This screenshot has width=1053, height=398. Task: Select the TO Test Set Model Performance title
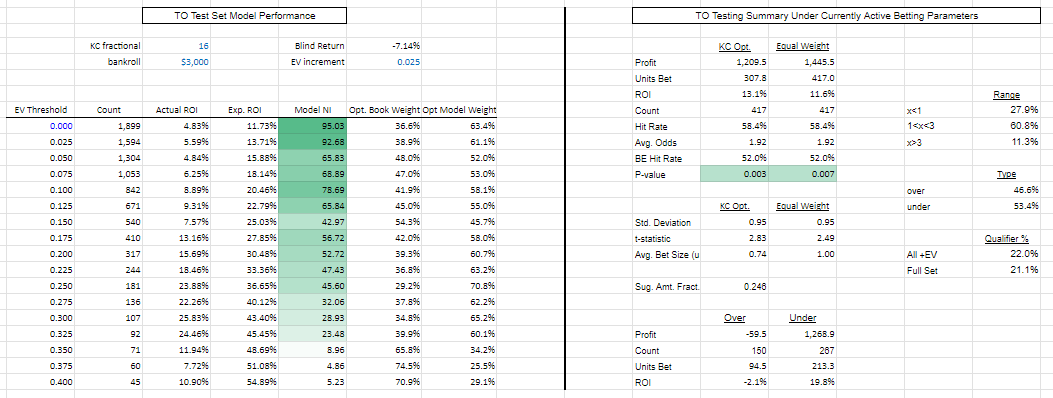coord(244,15)
